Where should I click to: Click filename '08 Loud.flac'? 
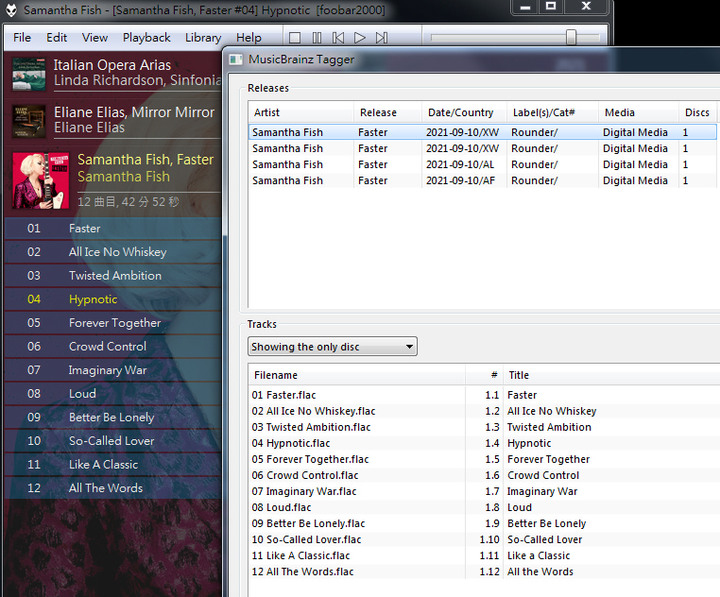click(x=281, y=507)
